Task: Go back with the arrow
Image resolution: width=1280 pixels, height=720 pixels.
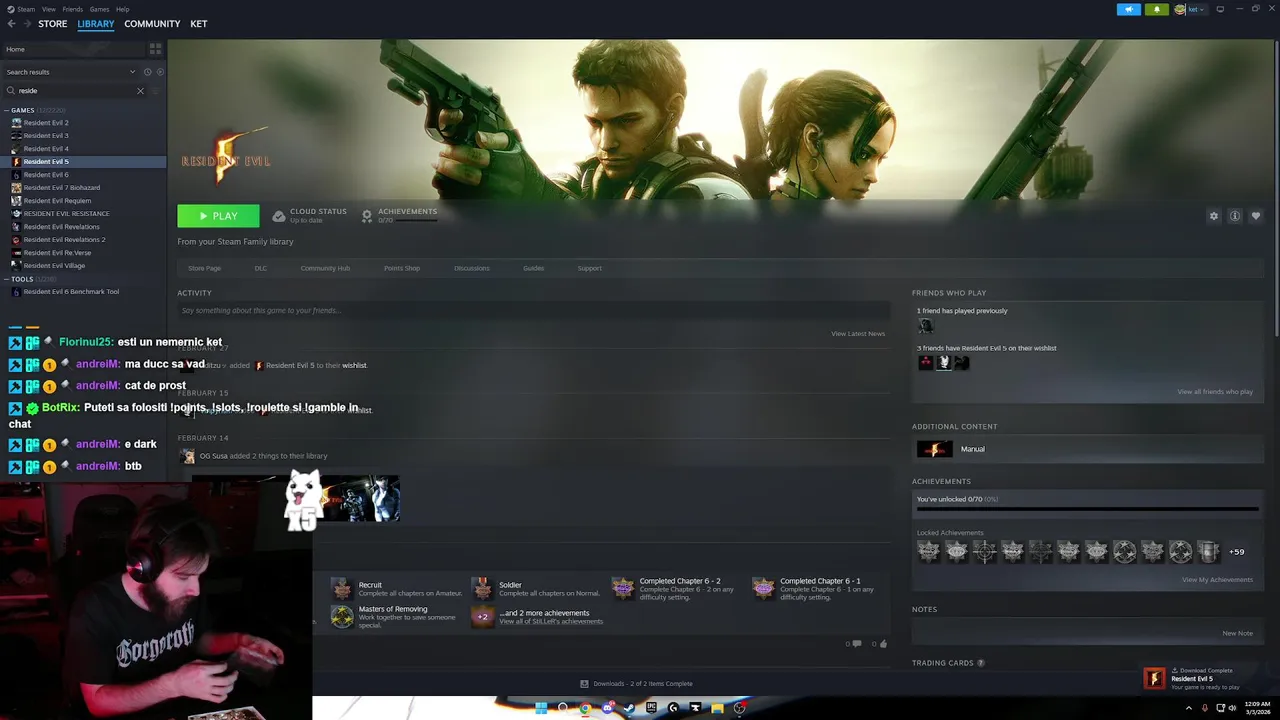Action: (12, 24)
